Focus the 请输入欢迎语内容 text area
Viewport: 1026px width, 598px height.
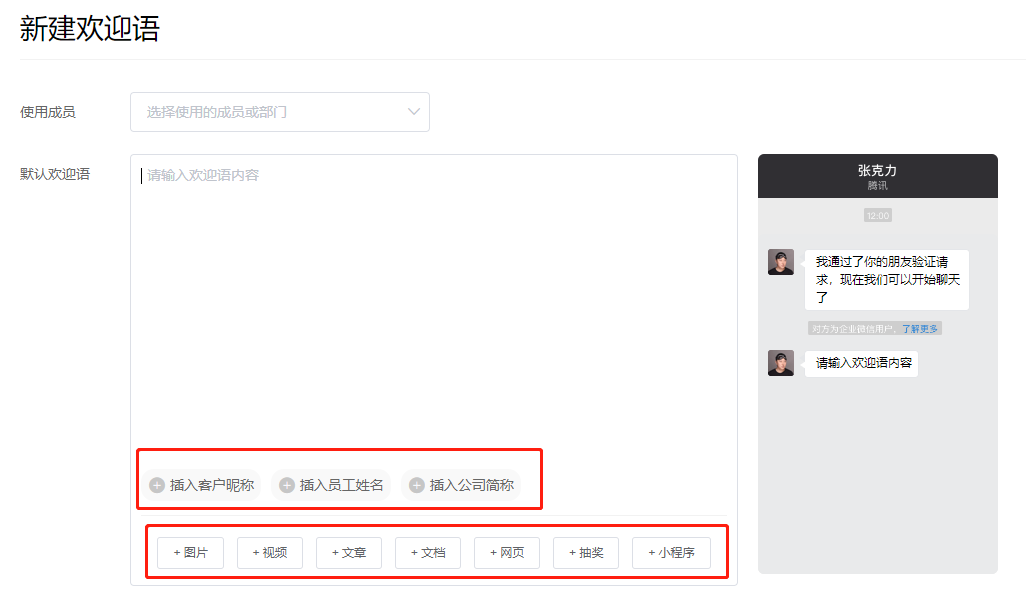coord(433,300)
